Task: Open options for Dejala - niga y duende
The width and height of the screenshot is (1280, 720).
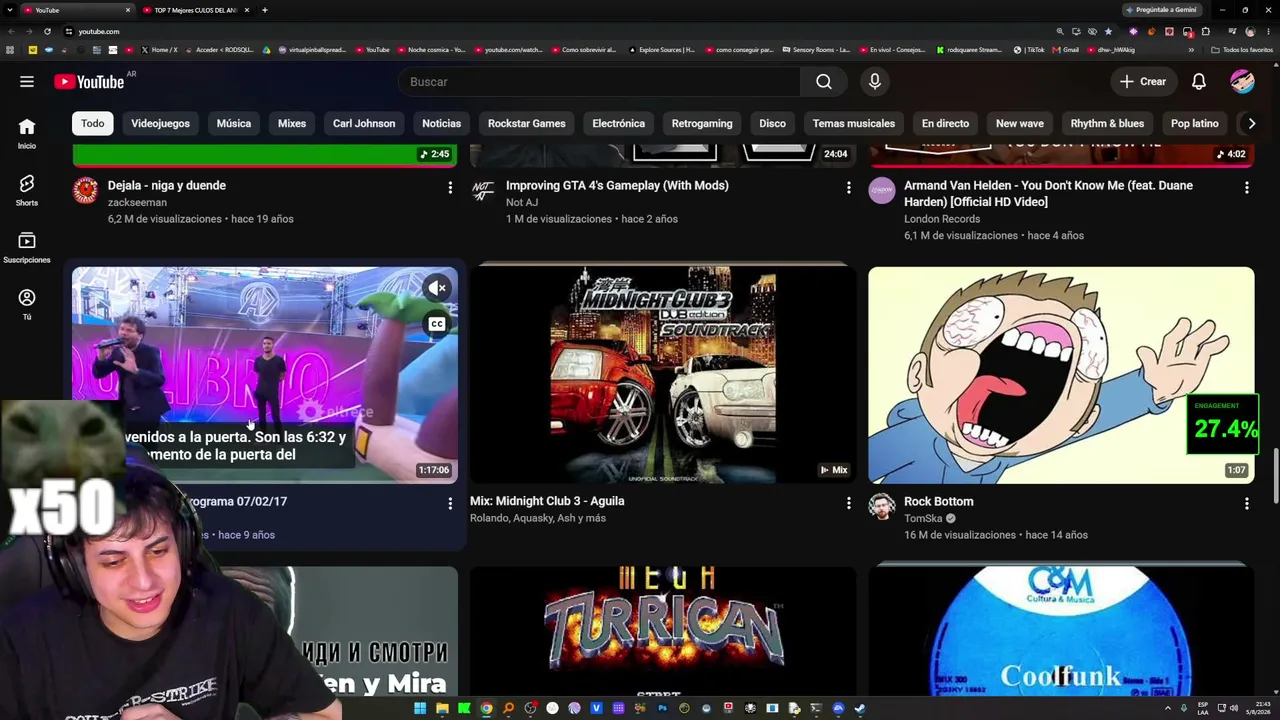Action: [x=450, y=187]
